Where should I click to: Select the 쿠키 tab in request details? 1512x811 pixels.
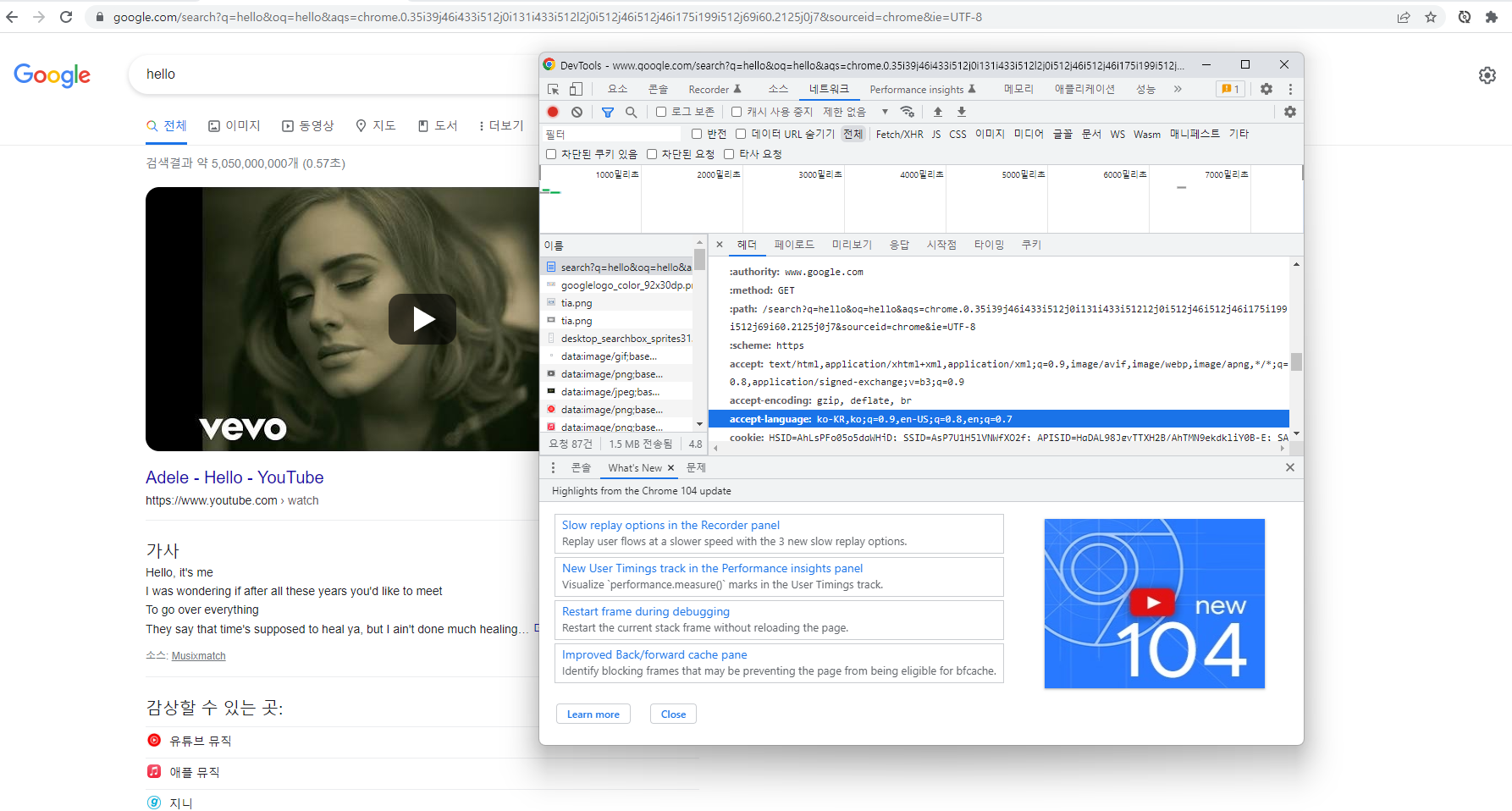(x=1031, y=245)
